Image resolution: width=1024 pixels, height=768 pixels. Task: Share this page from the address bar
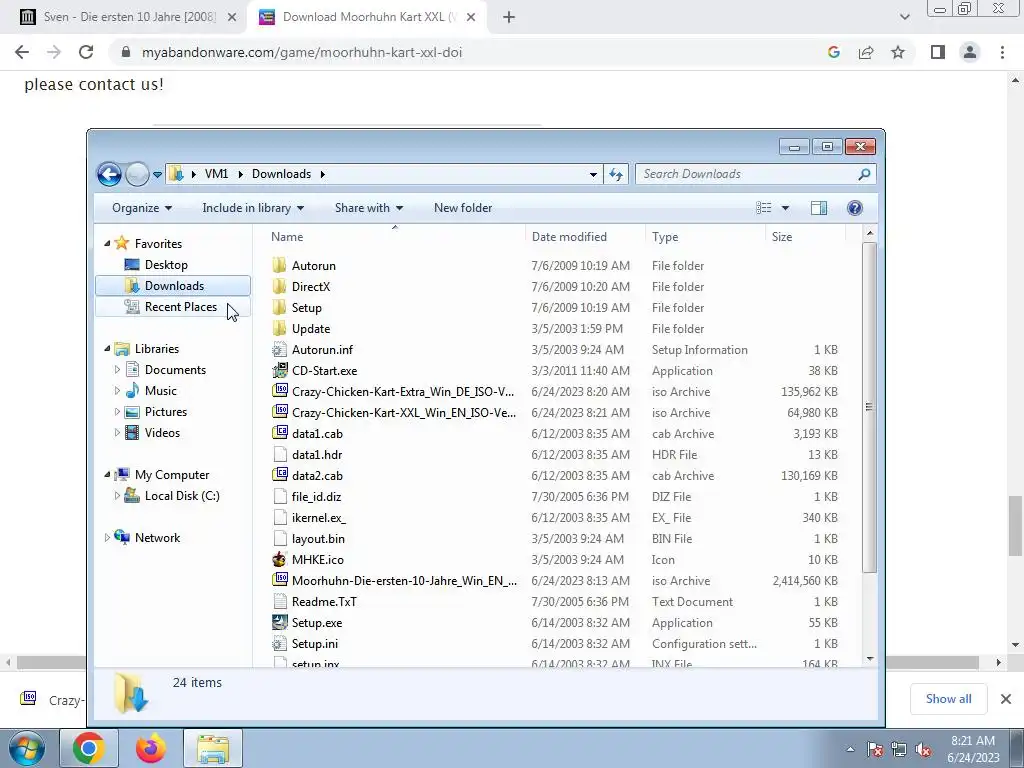click(866, 52)
